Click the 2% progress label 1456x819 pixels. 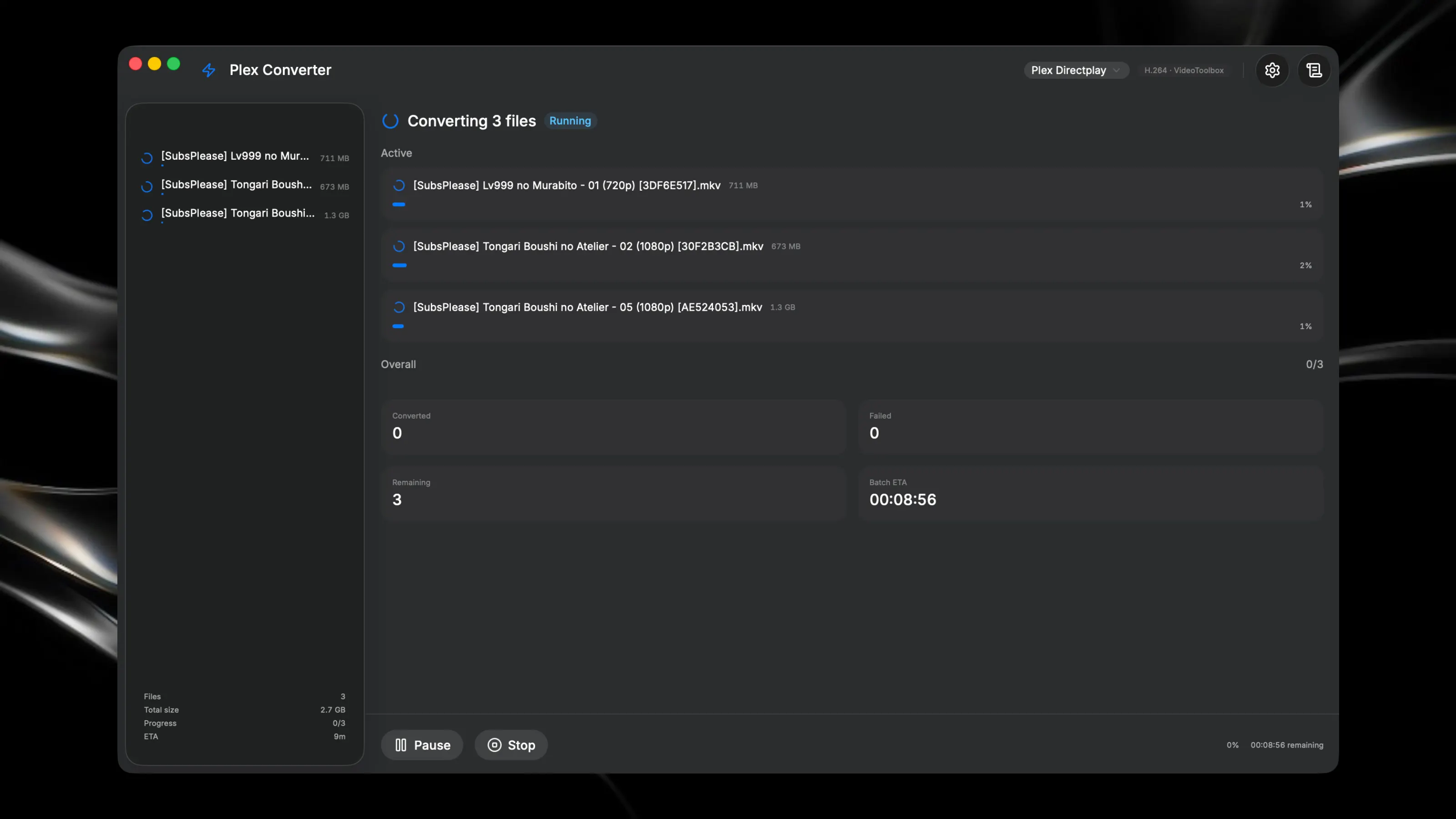1305,266
